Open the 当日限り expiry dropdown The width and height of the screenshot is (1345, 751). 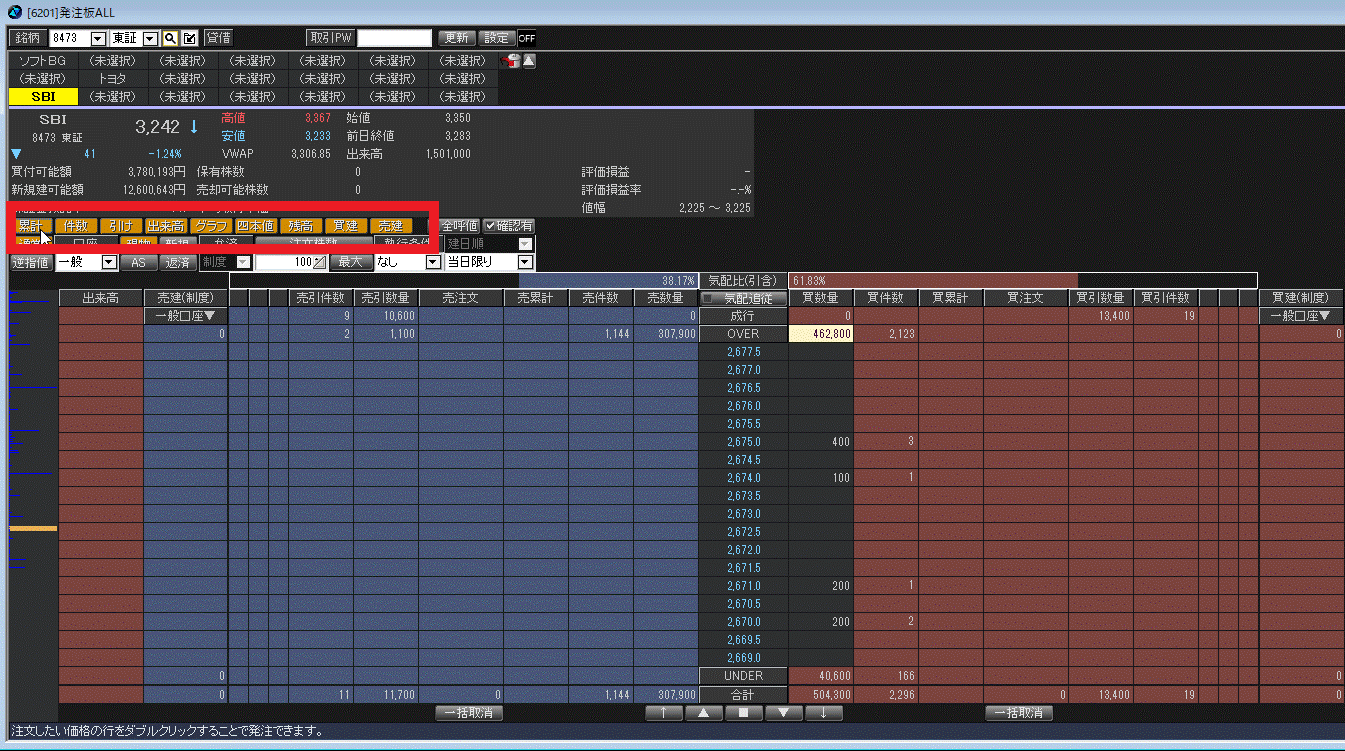click(526, 262)
